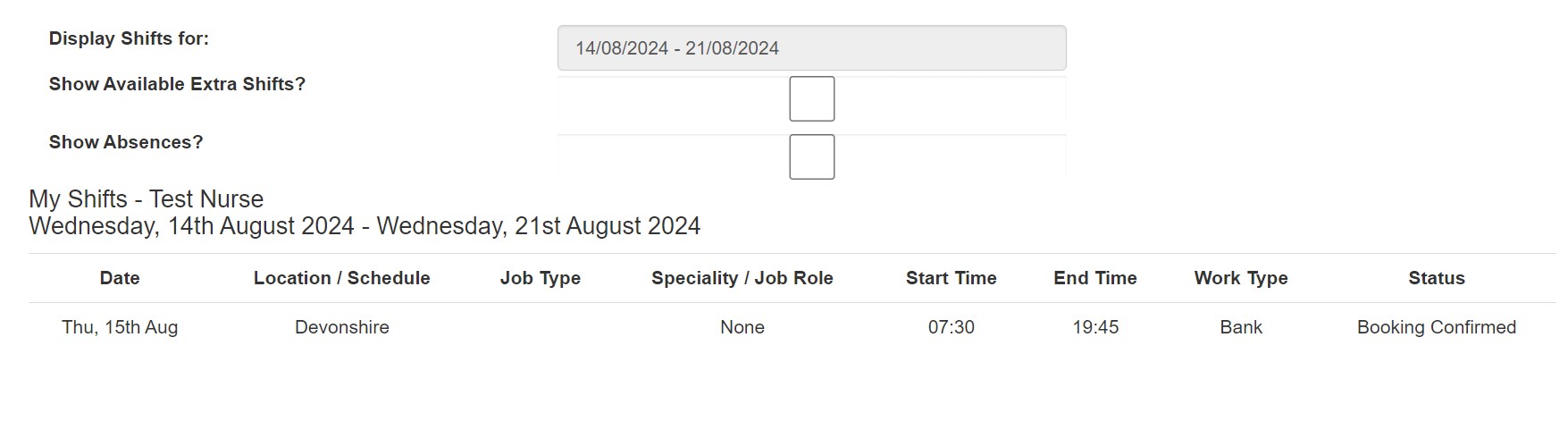Click the Speciality / Job Role header
This screenshot has height=430, width=1568.
pyautogui.click(x=742, y=278)
